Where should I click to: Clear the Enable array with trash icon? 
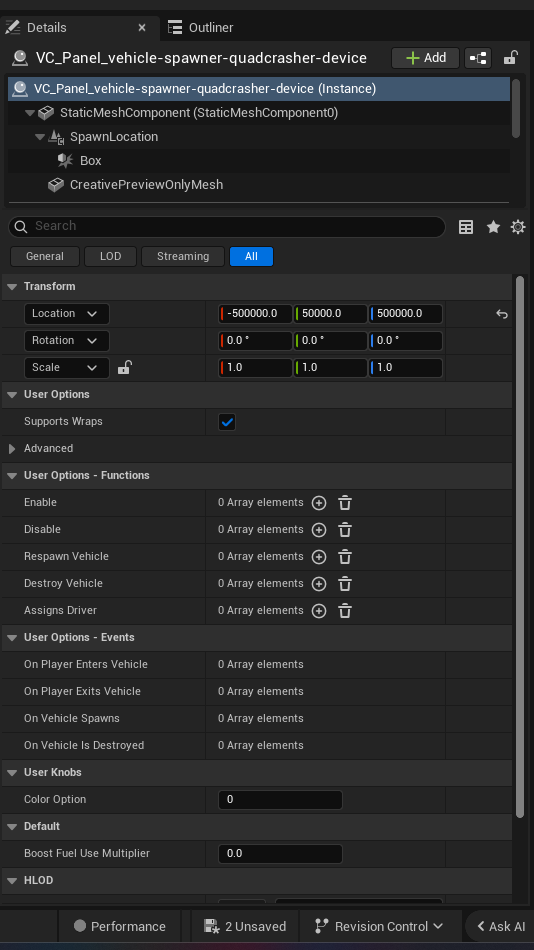click(x=345, y=503)
